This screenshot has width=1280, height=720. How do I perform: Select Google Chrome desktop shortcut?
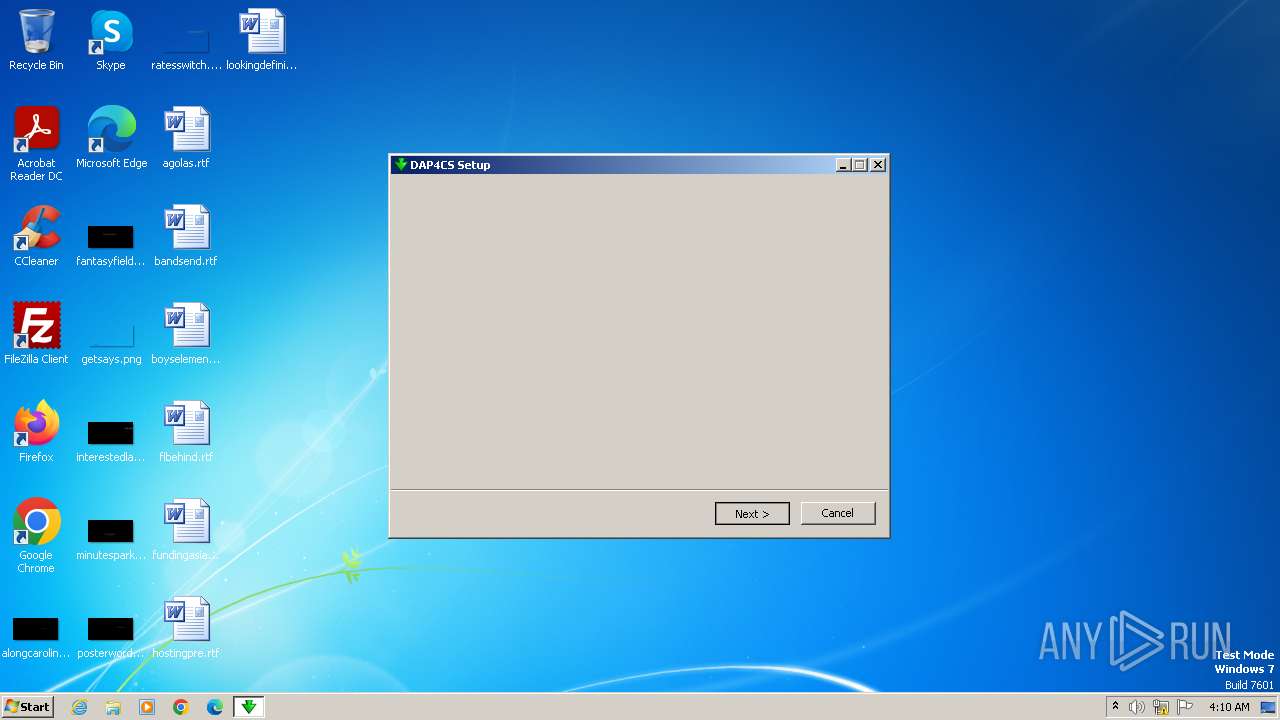click(x=36, y=536)
